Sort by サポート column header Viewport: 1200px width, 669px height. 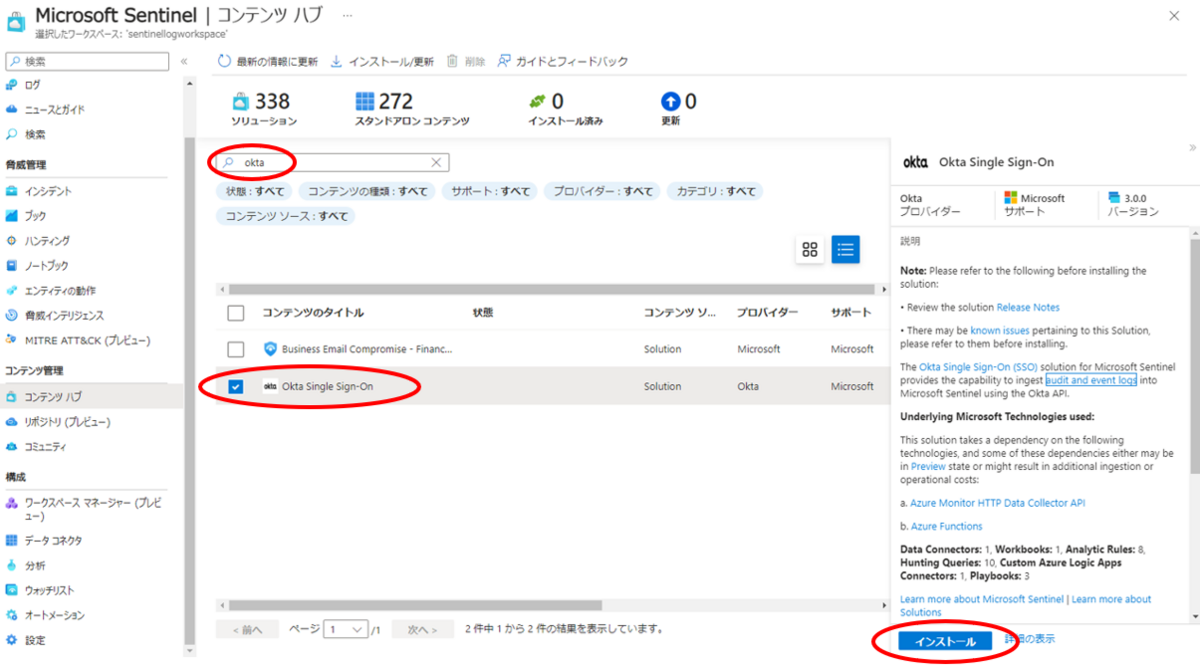(x=851, y=313)
